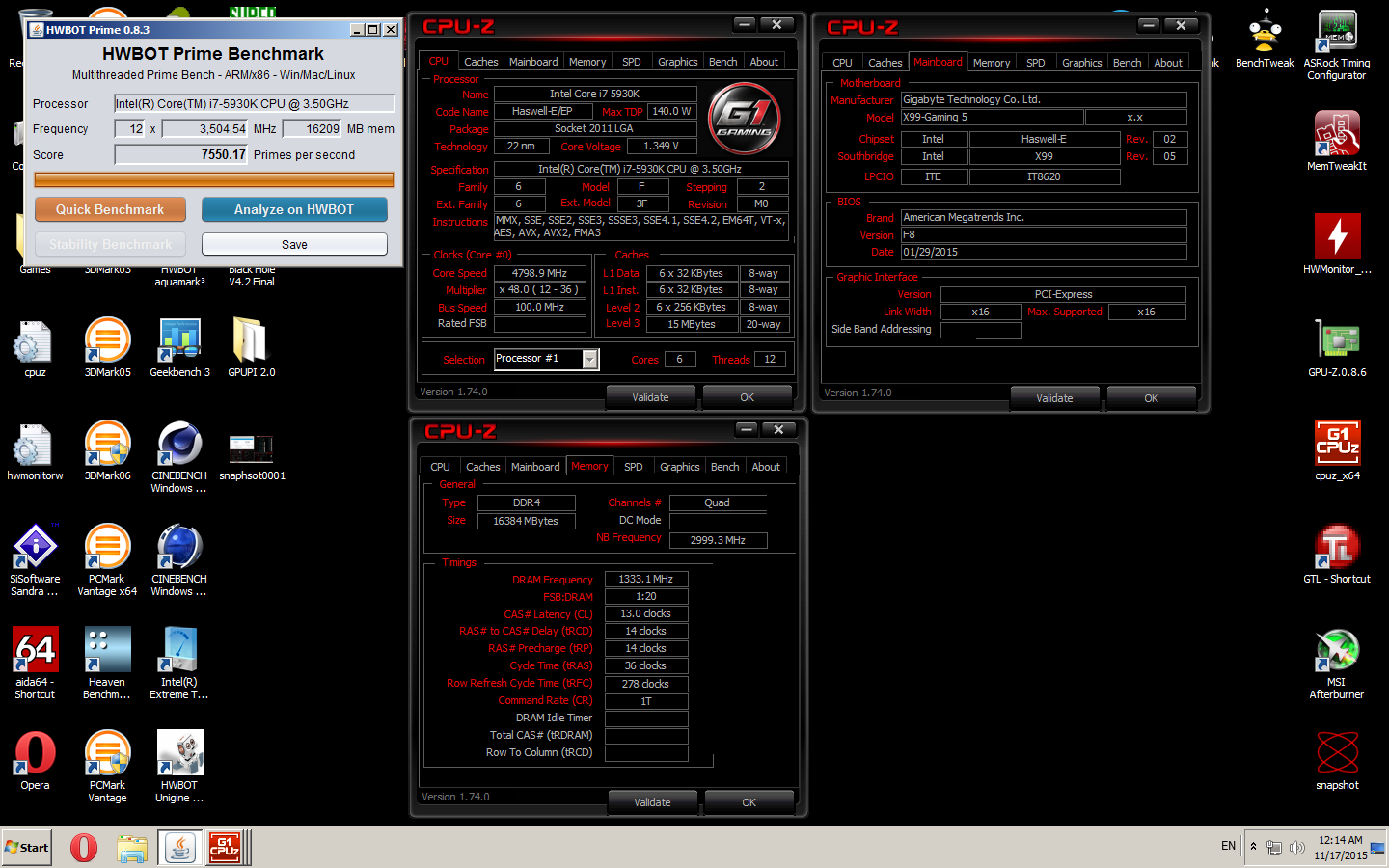
Task: Launch HWBOT Unigine desktop icon
Action: coord(179,766)
